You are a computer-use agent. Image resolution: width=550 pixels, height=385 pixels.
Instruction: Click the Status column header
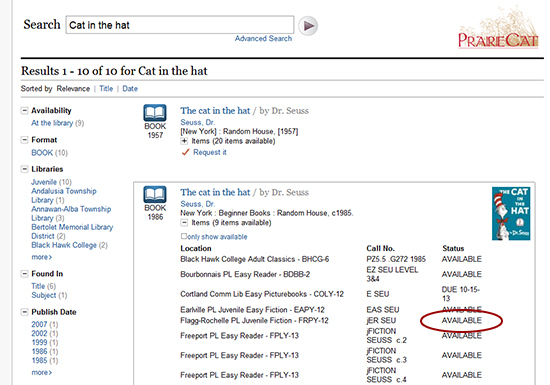(x=453, y=248)
